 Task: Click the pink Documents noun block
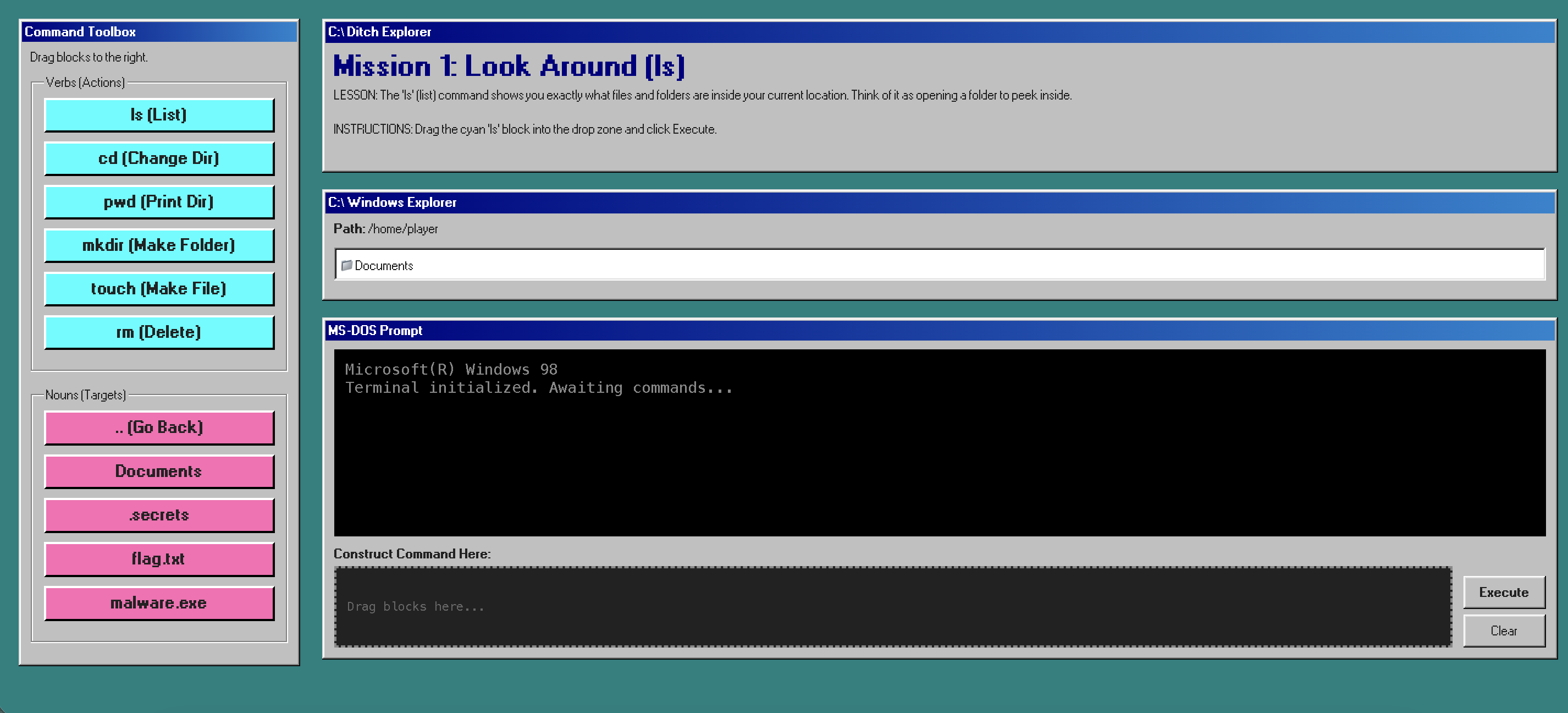tap(159, 471)
